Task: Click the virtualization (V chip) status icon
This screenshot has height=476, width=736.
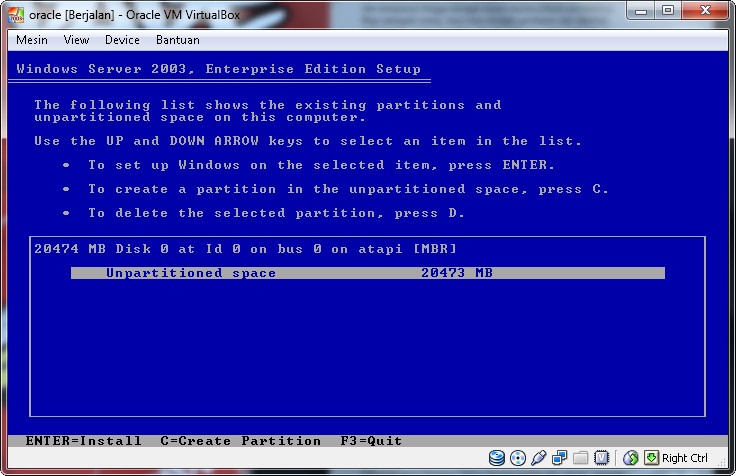Action: coord(601,458)
